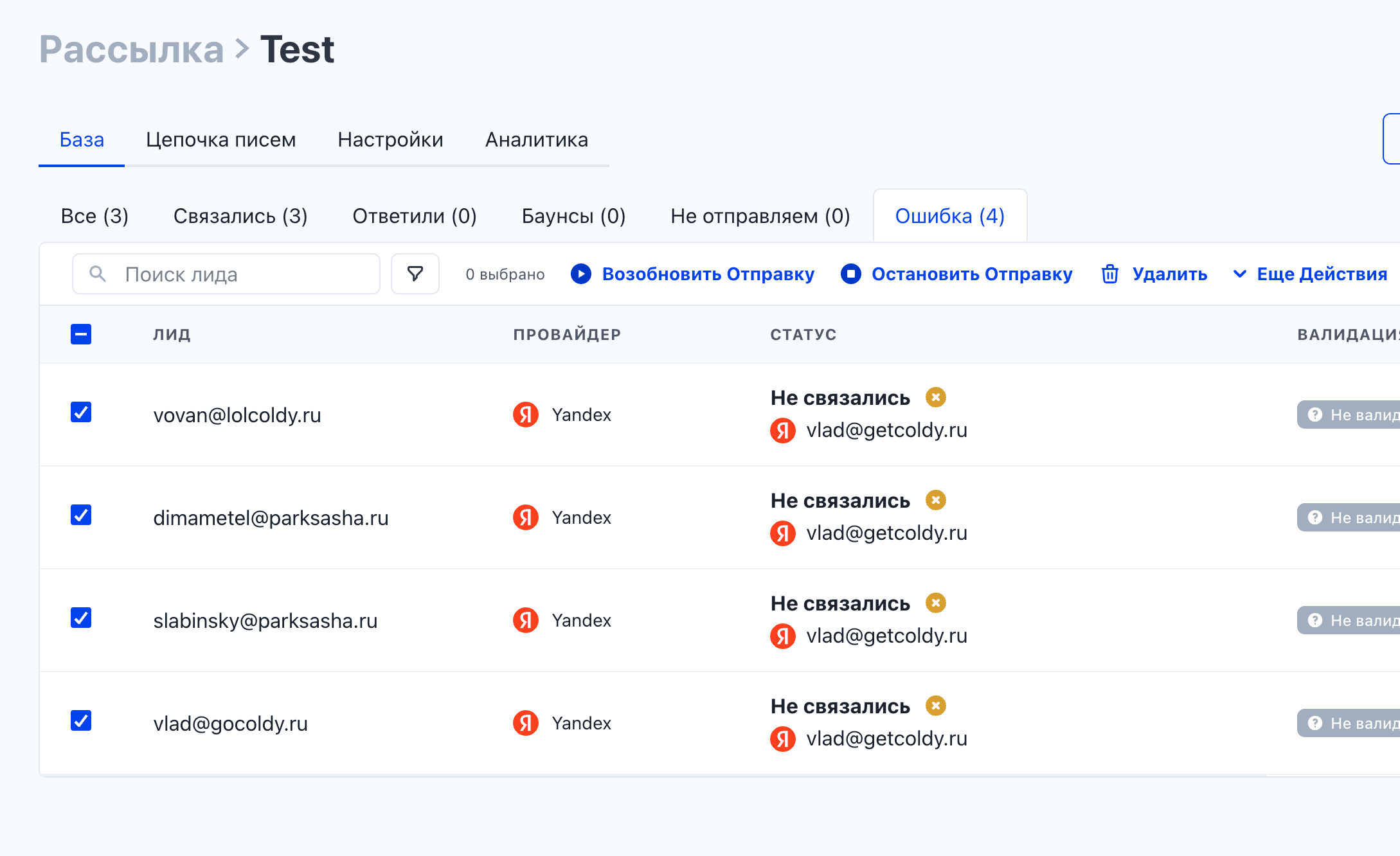The height and width of the screenshot is (856, 1400).
Task: Open the Аналитика tab
Action: [x=536, y=139]
